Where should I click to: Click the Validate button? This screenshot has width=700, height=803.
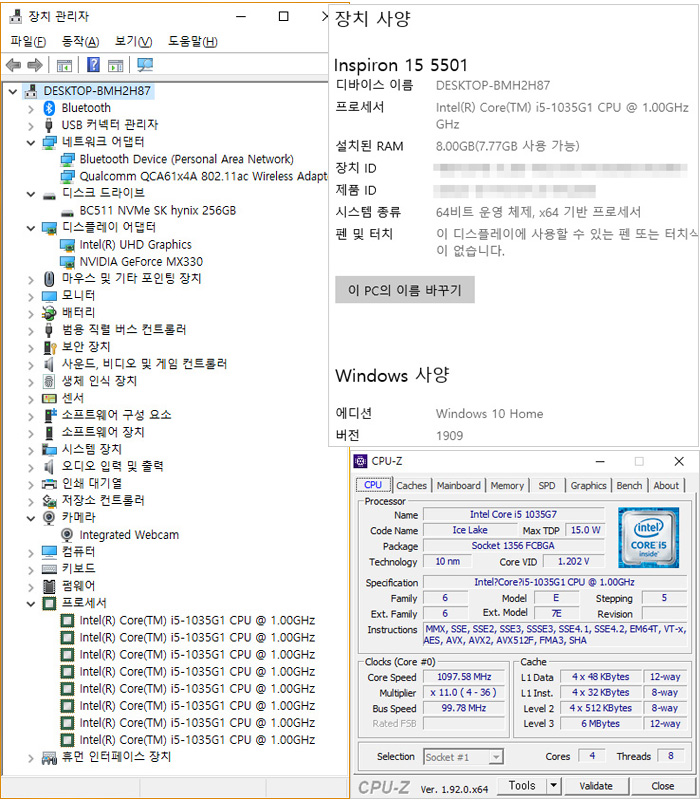pos(596,786)
